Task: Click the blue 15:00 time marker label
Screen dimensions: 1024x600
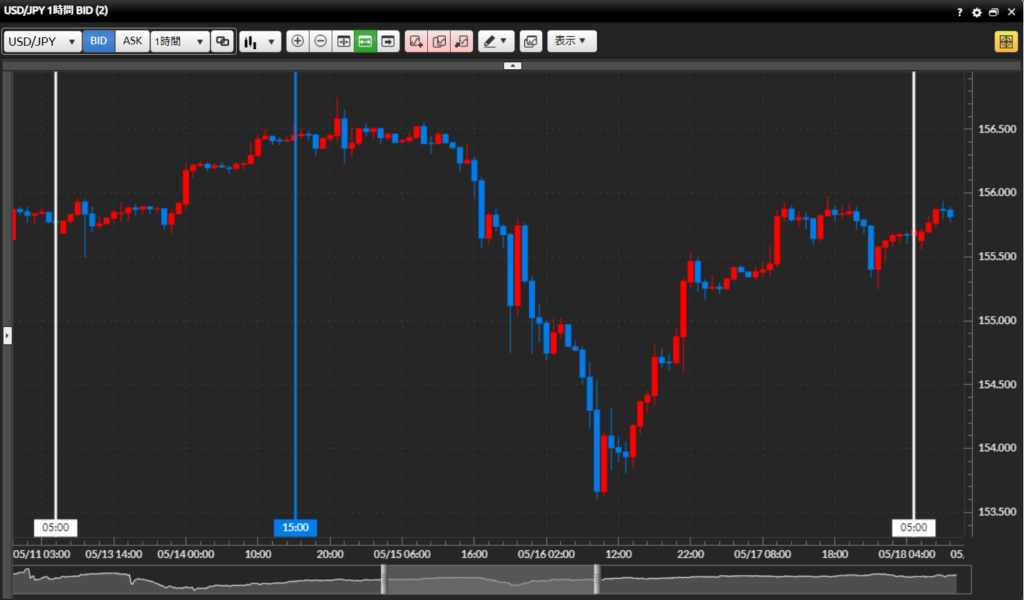Action: click(295, 527)
